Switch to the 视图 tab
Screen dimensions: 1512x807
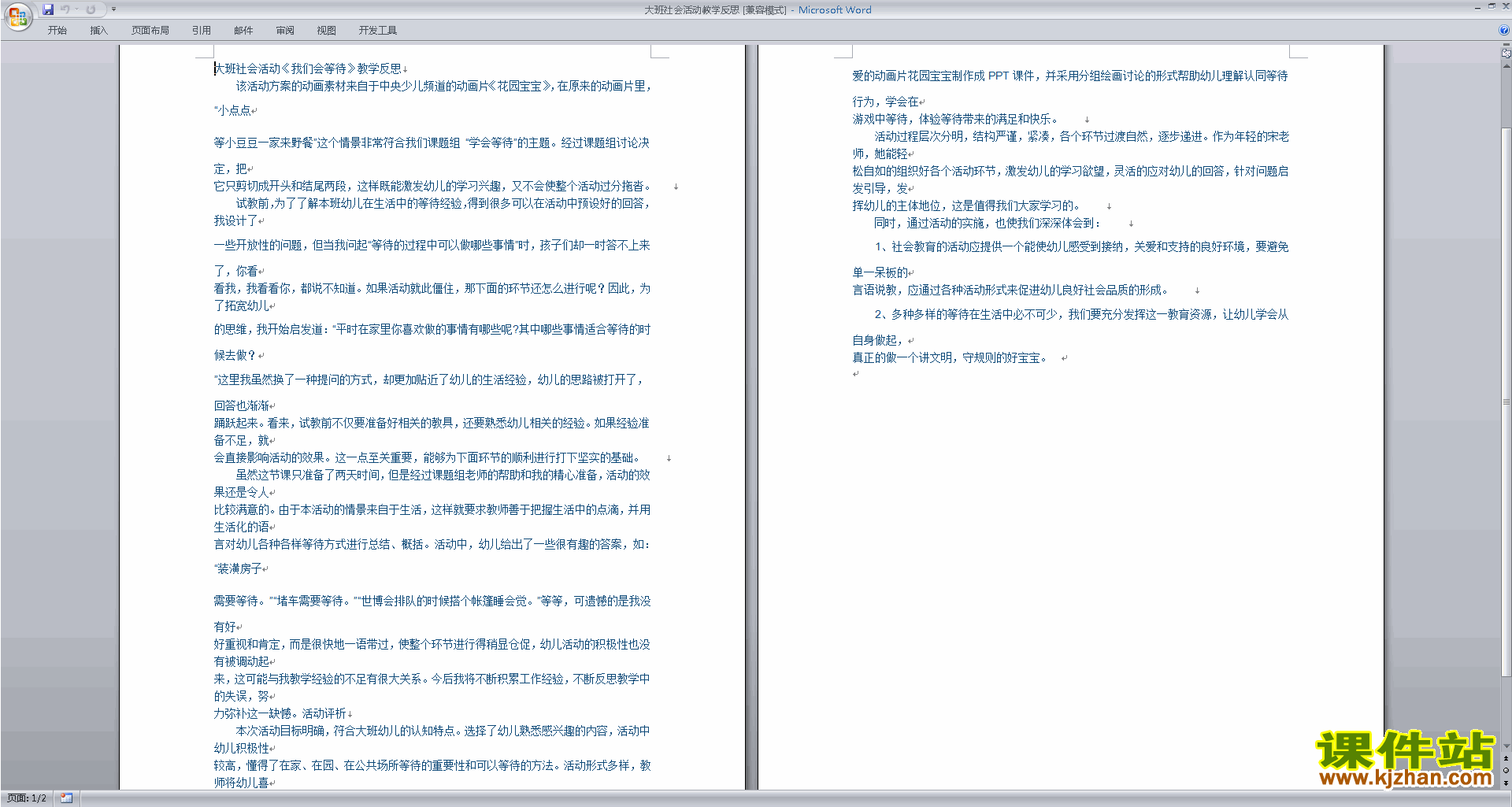pos(326,31)
